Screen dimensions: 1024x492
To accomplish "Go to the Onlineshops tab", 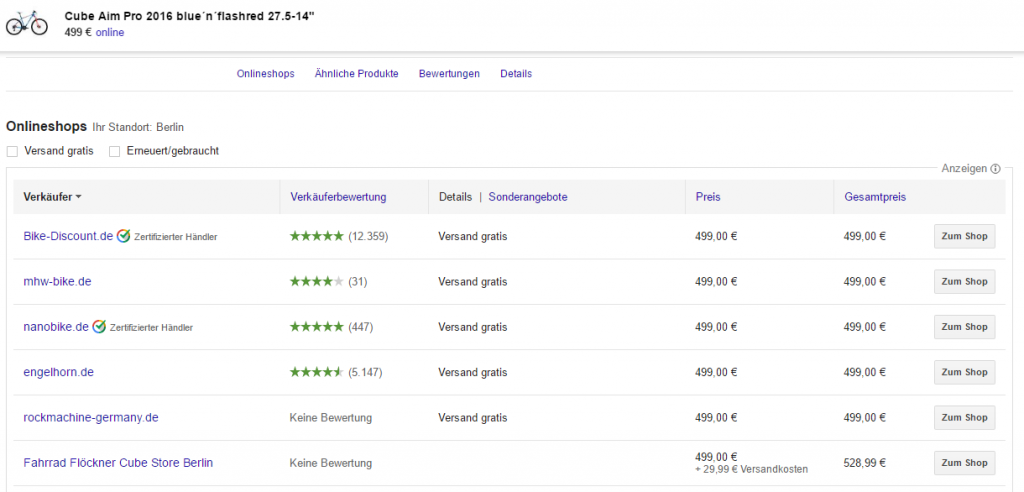I will point(266,74).
